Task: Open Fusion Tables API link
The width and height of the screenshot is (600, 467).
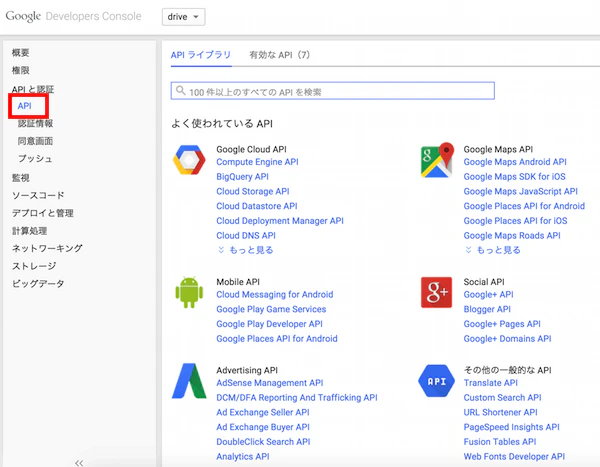Action: pos(500,442)
